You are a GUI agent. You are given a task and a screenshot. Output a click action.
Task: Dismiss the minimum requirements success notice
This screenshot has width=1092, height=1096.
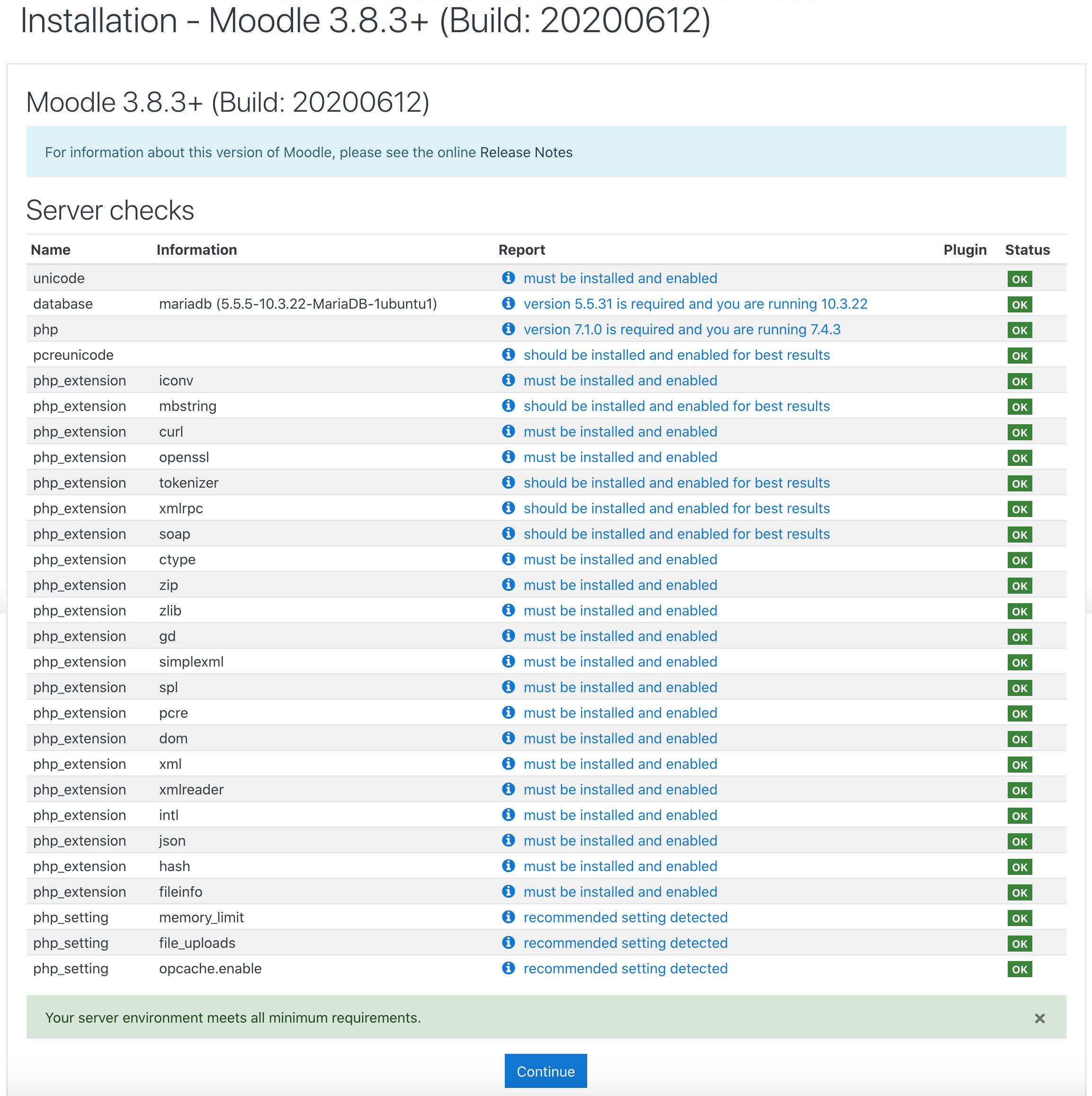(x=1039, y=1018)
